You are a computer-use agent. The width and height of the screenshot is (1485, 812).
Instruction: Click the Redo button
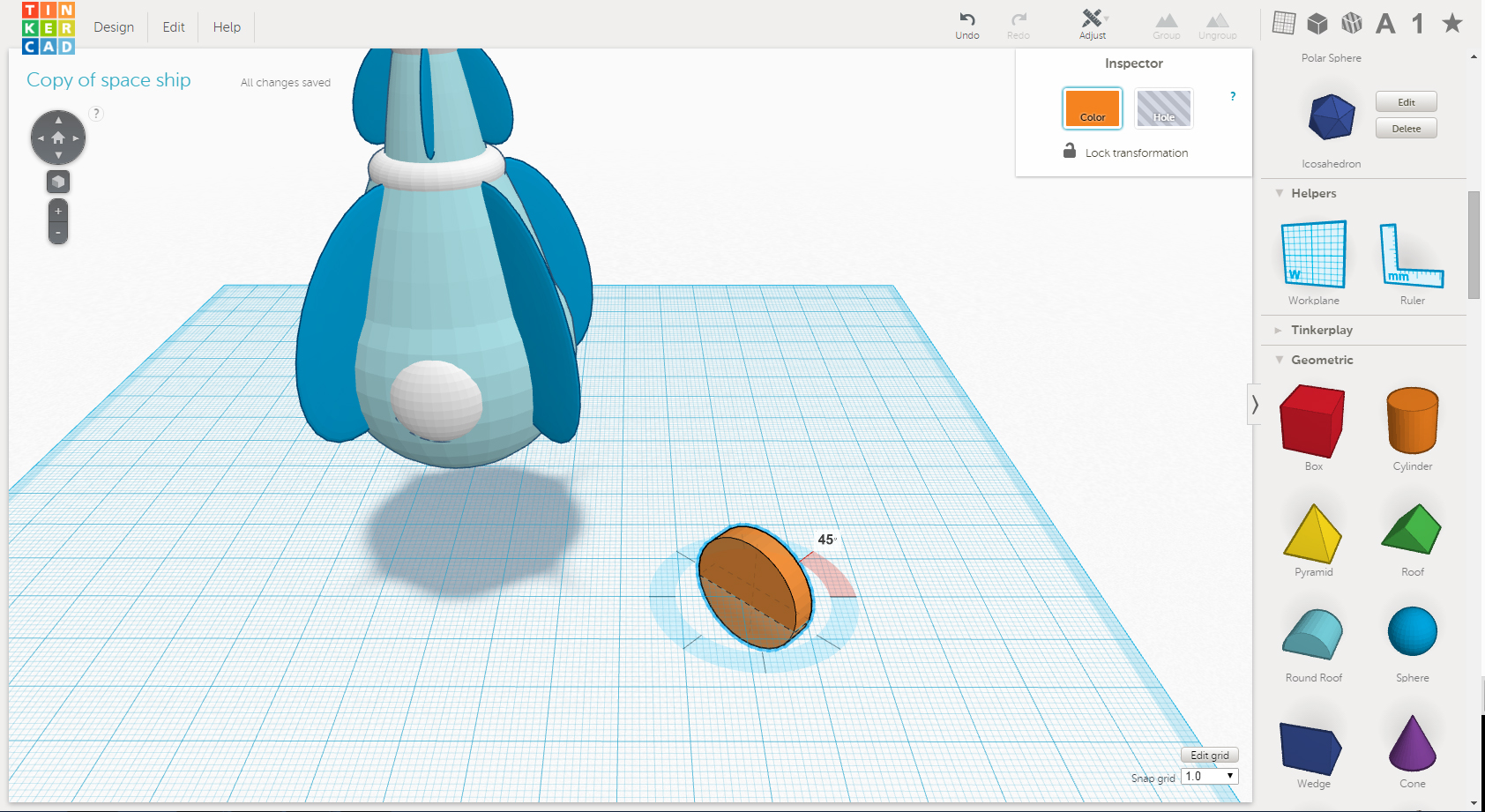[1019, 25]
